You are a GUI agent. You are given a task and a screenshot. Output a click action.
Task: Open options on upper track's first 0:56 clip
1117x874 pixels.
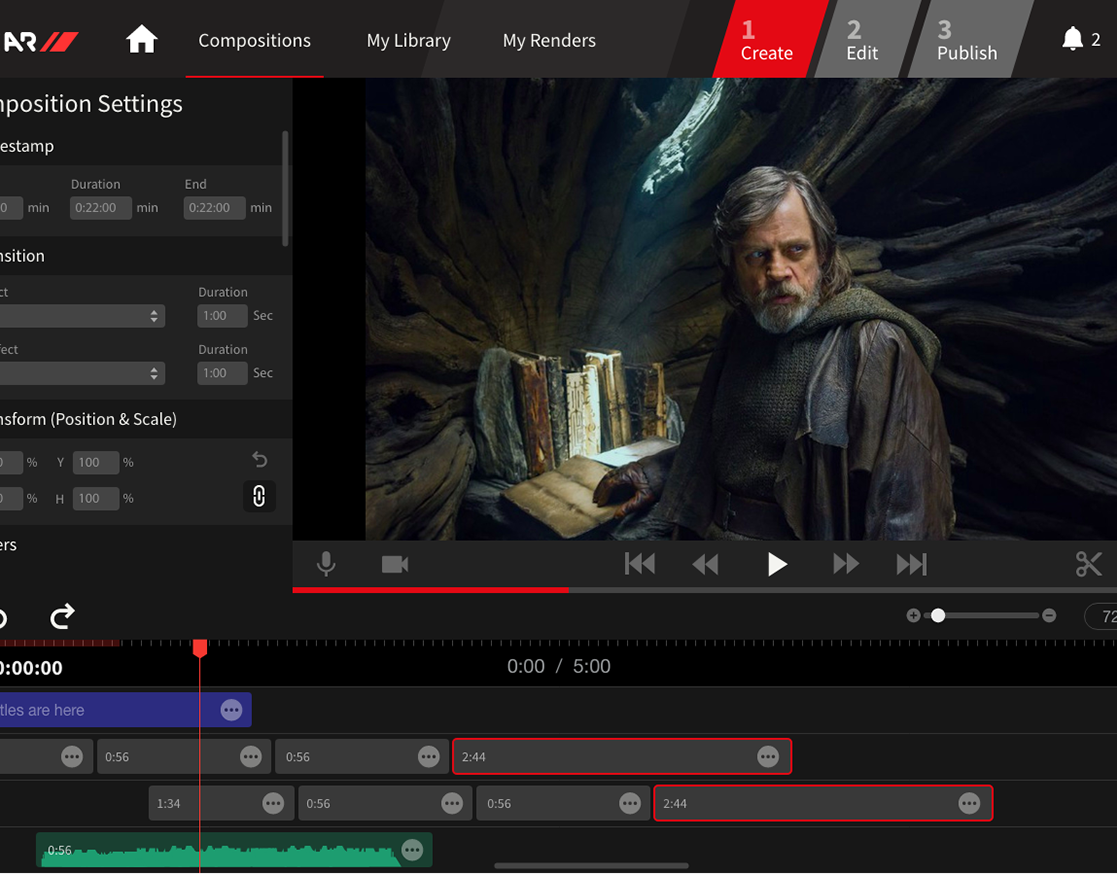251,756
